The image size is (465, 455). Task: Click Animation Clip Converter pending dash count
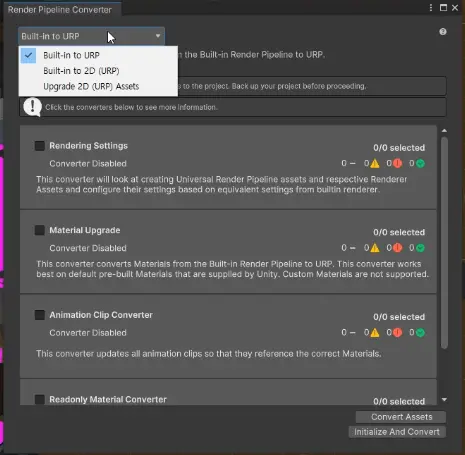point(348,332)
